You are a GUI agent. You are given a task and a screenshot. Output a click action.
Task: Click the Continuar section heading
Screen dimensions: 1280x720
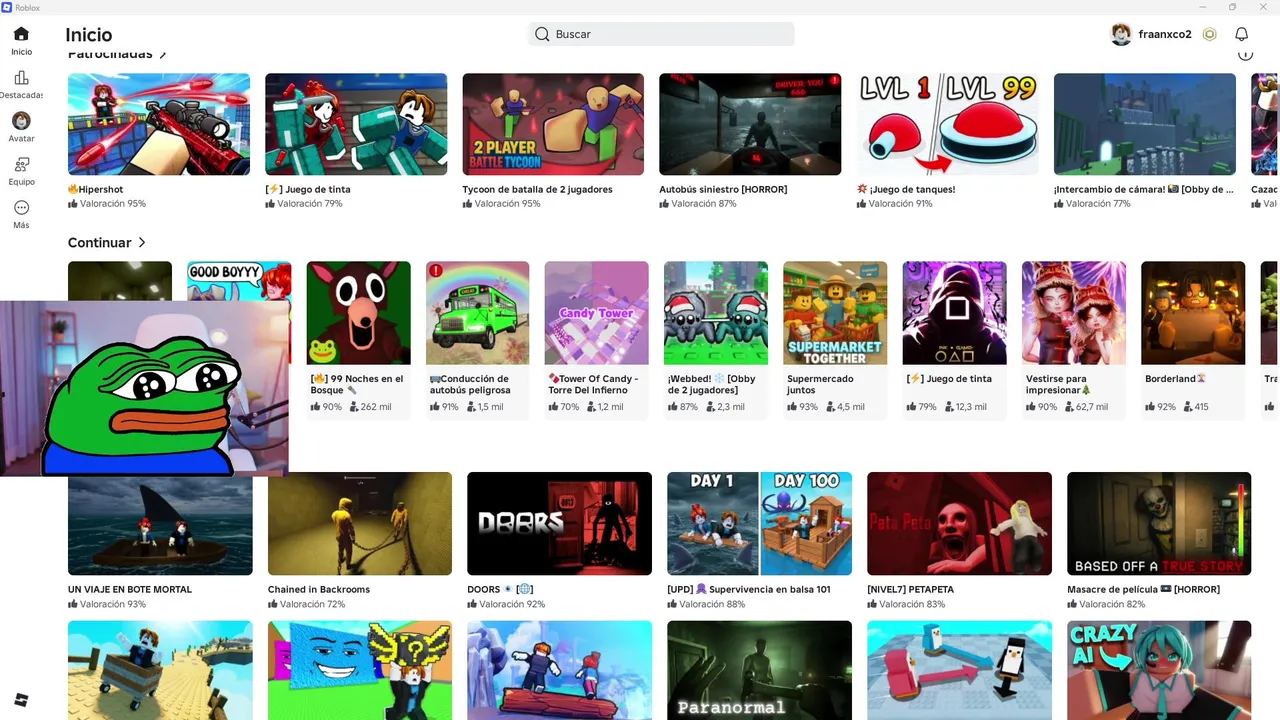click(100, 243)
